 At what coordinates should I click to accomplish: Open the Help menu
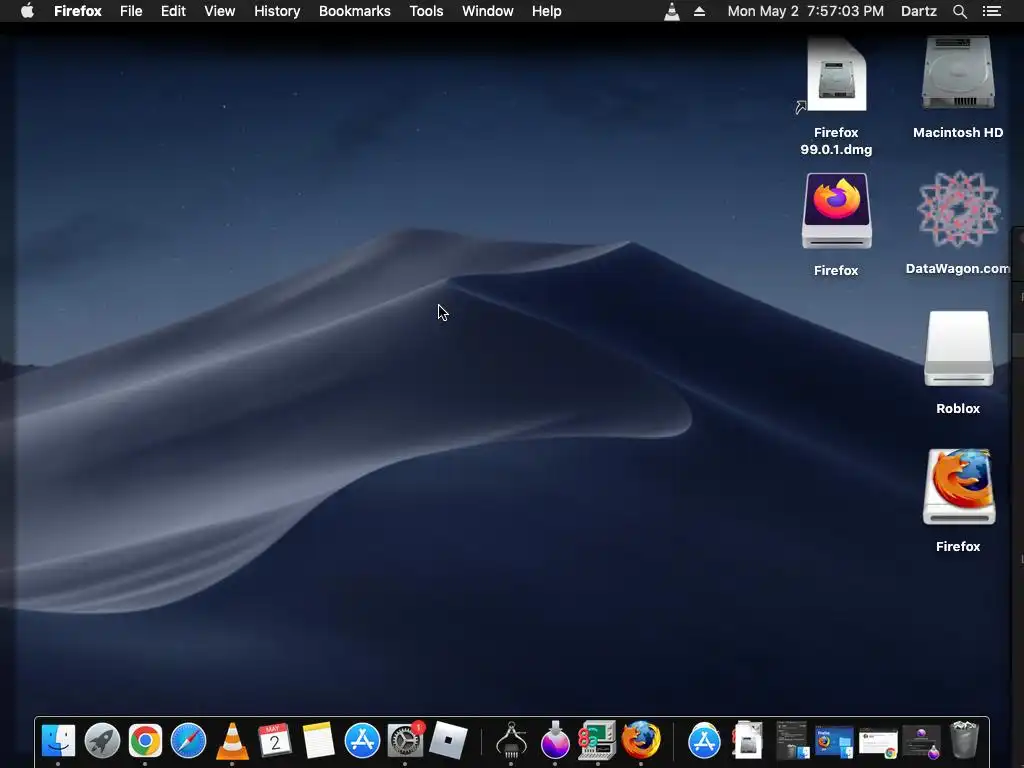tap(547, 11)
